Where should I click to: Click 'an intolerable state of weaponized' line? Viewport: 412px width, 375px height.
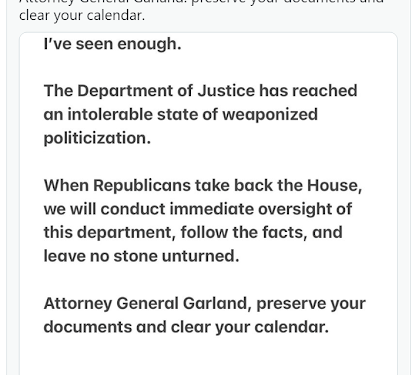tap(180, 115)
